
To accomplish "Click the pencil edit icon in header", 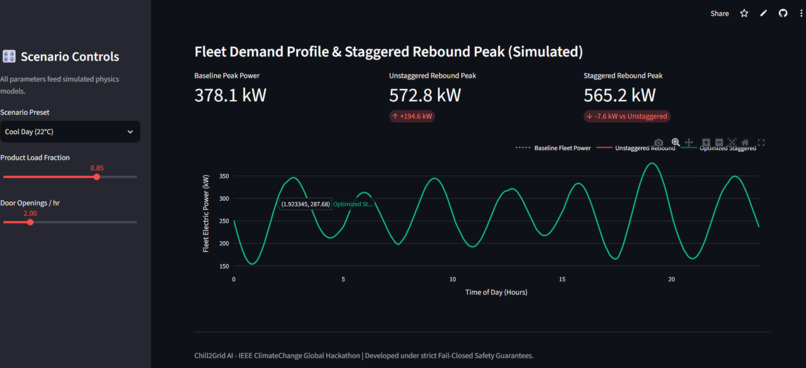I will [x=763, y=14].
